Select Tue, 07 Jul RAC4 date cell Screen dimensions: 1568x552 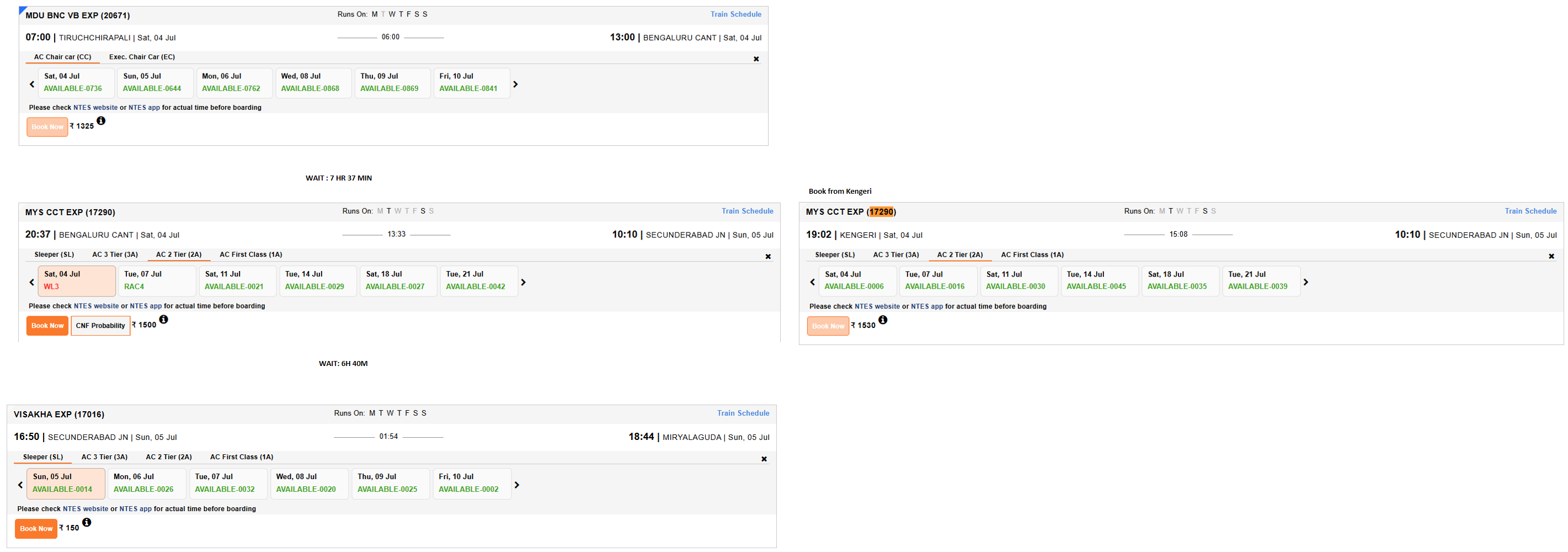pos(157,281)
